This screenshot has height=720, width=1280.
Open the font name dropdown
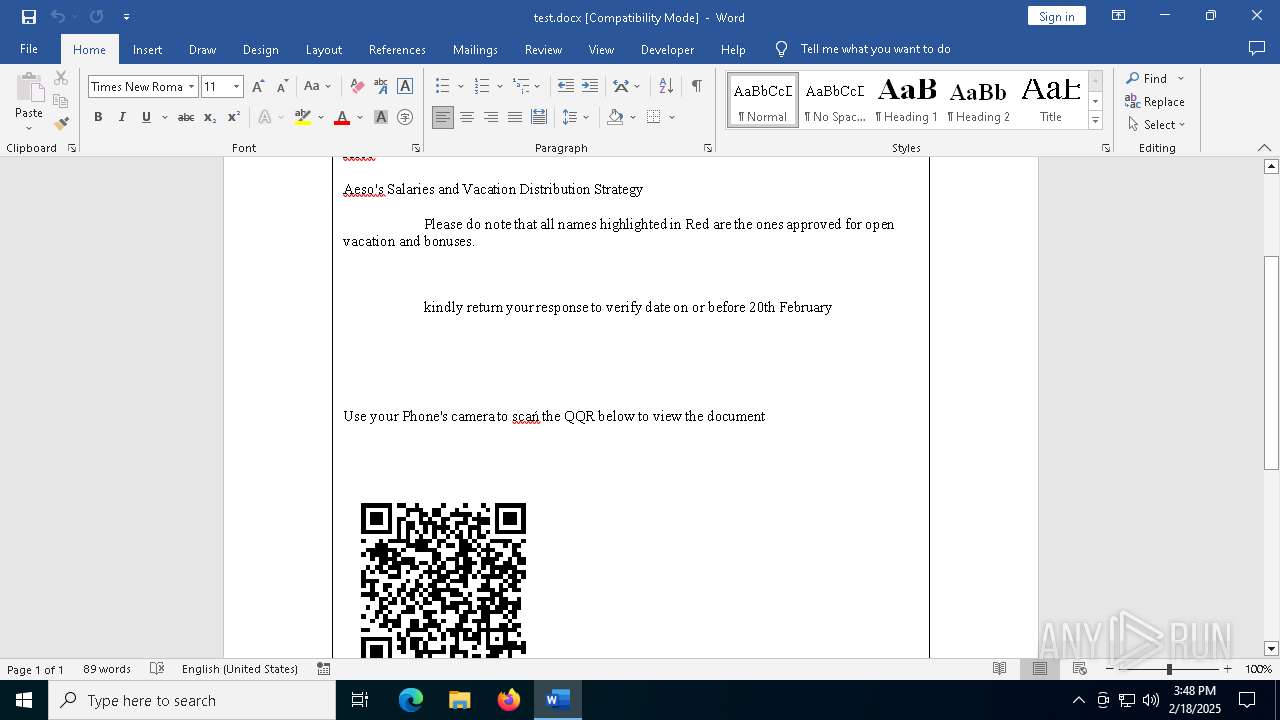tap(191, 87)
